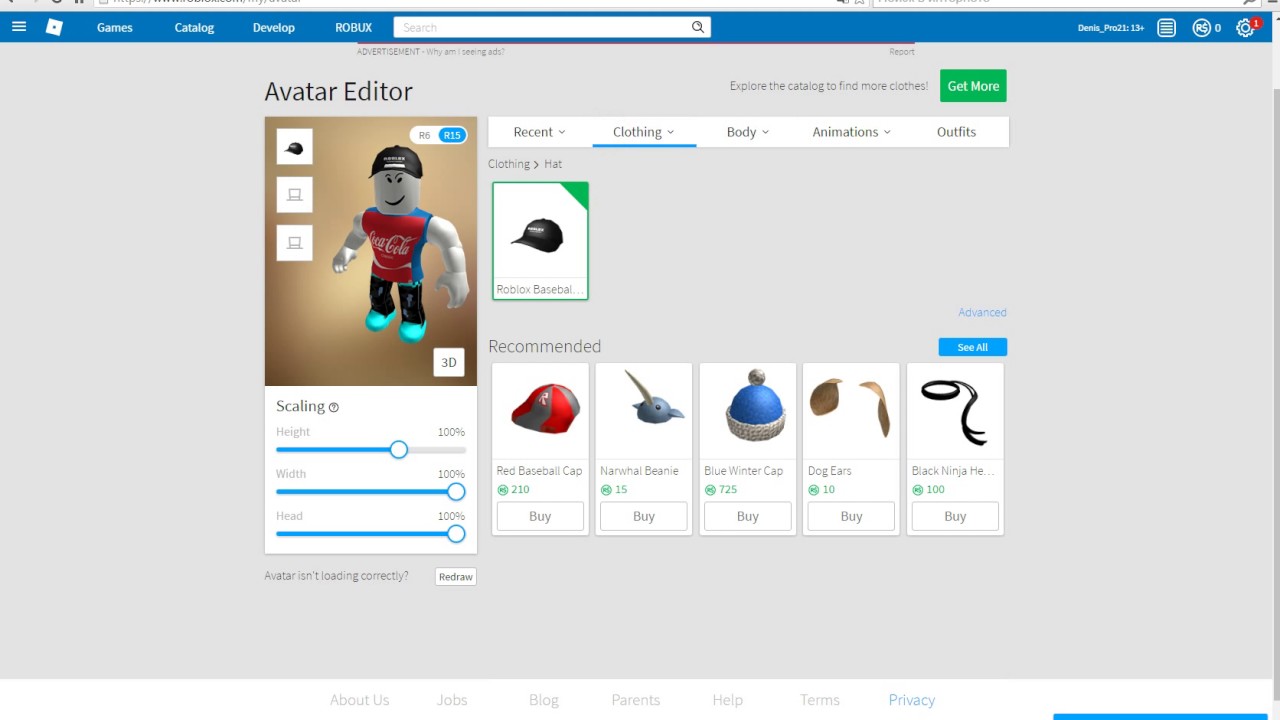
Task: Expand the Clothing dropdown tab
Action: pos(644,132)
